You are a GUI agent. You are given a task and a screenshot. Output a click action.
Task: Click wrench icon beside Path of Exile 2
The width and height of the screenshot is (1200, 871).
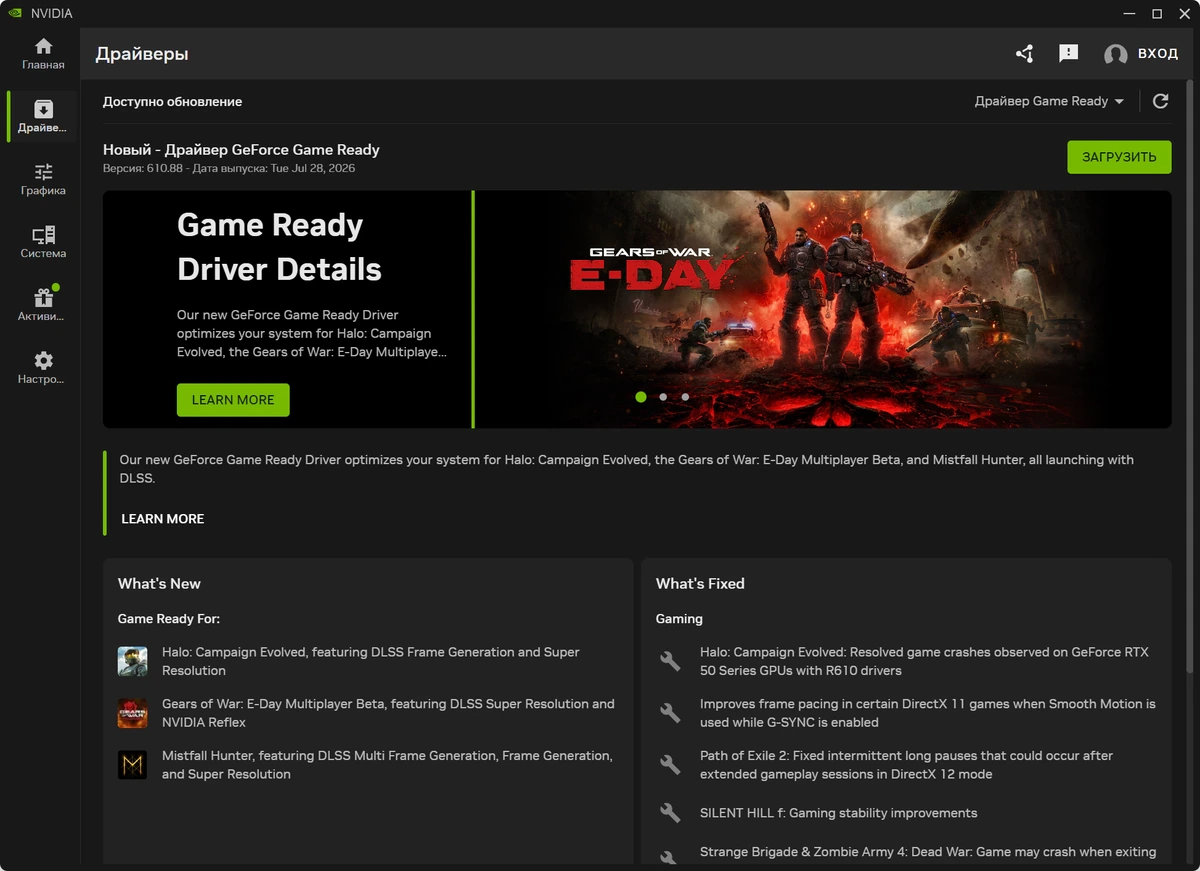670,765
